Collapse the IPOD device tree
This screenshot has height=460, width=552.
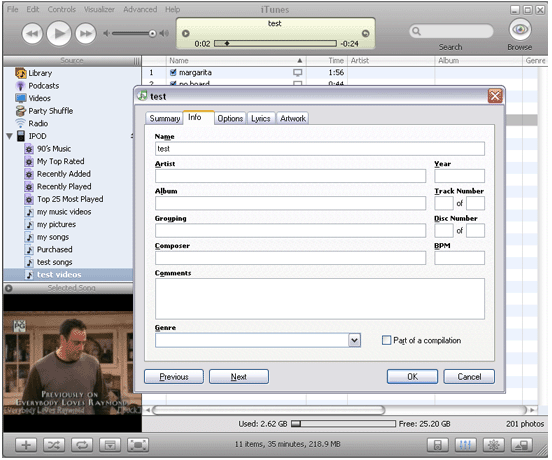pyautogui.click(x=9, y=136)
